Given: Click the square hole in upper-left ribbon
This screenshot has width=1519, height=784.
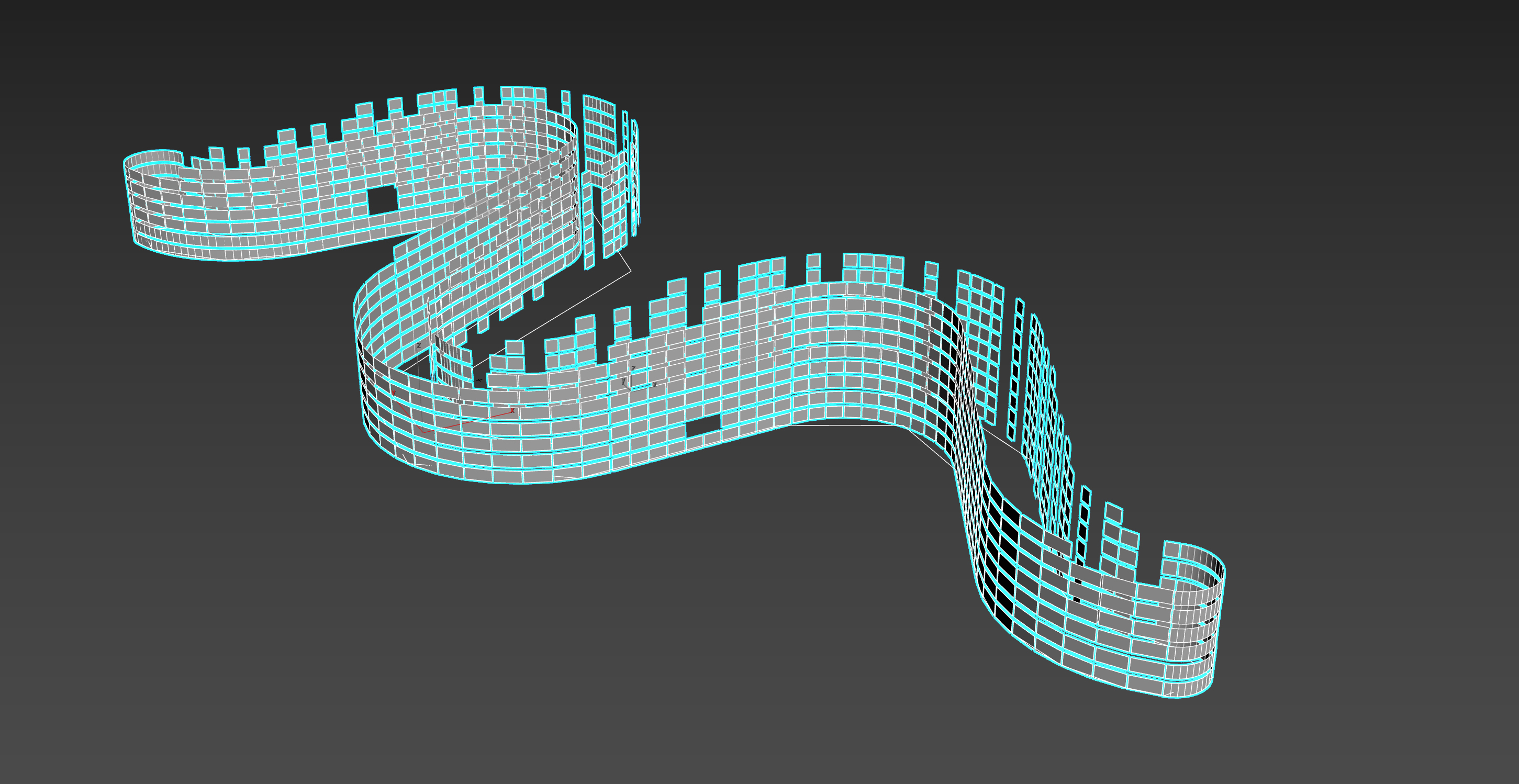Looking at the screenshot, I should click(382, 199).
